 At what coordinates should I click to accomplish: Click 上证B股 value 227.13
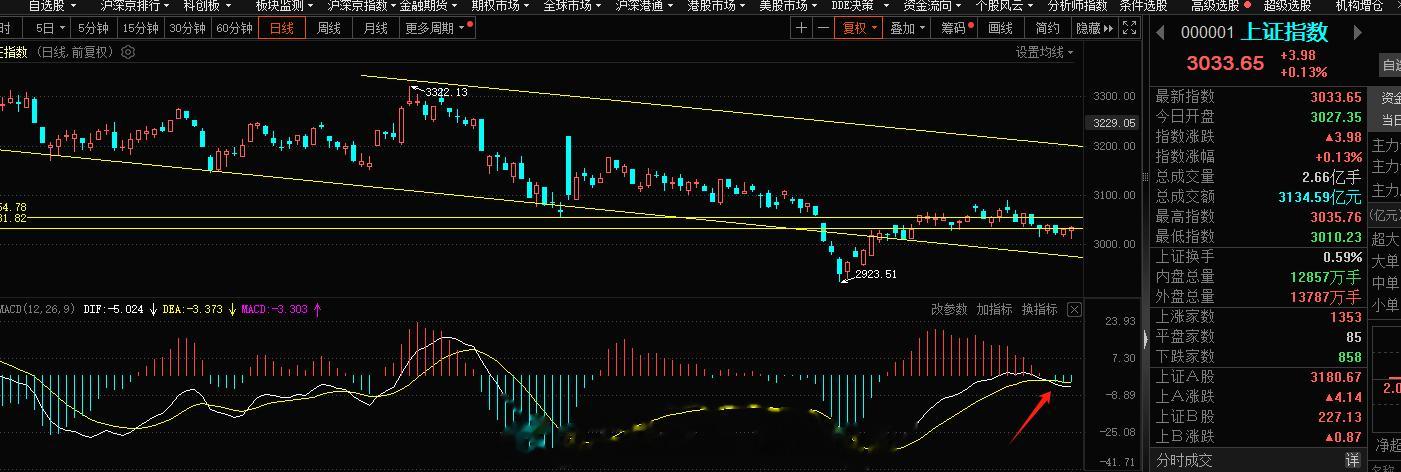(1340, 417)
